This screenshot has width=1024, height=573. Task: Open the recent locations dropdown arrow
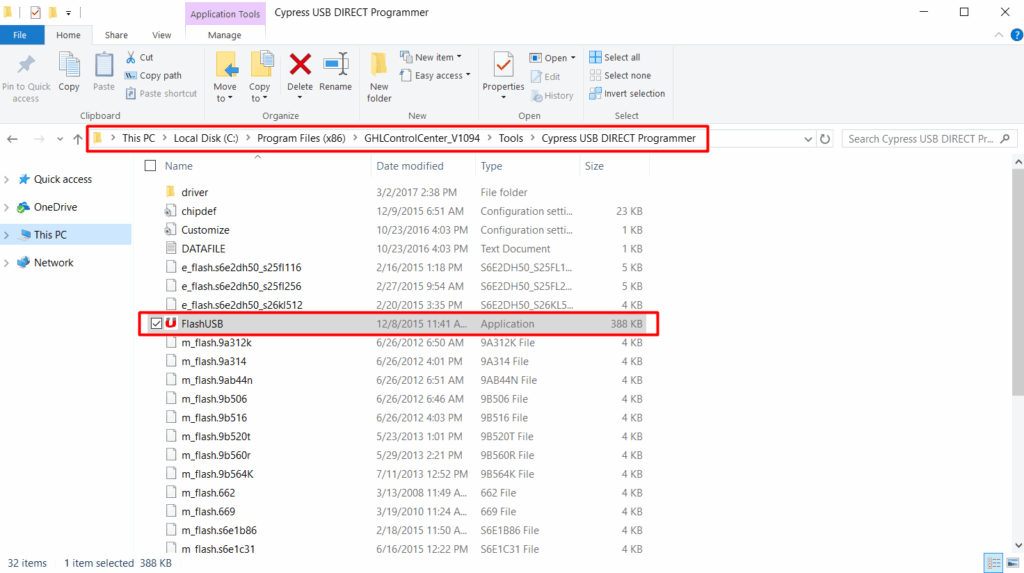[60, 139]
